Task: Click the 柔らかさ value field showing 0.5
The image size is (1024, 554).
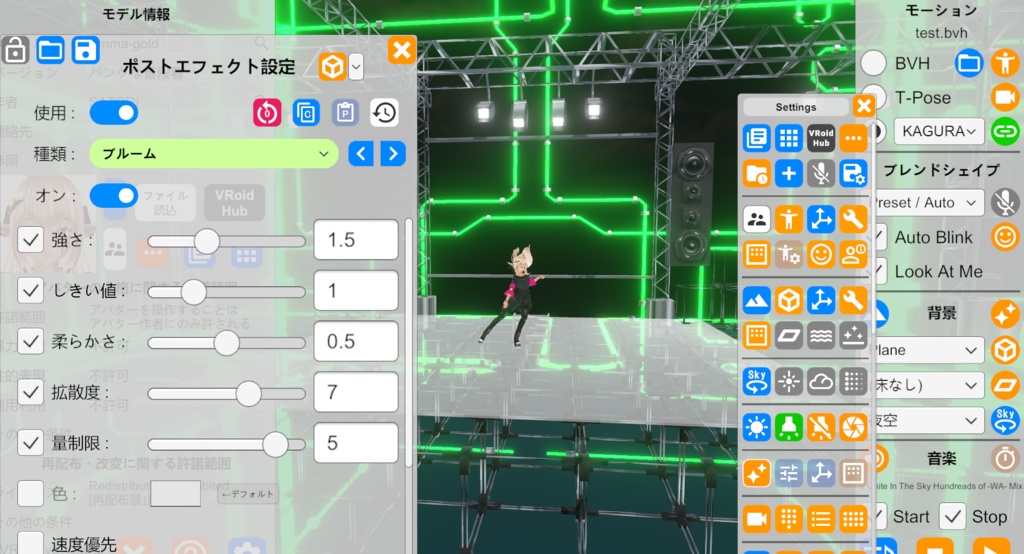Action: coord(356,341)
